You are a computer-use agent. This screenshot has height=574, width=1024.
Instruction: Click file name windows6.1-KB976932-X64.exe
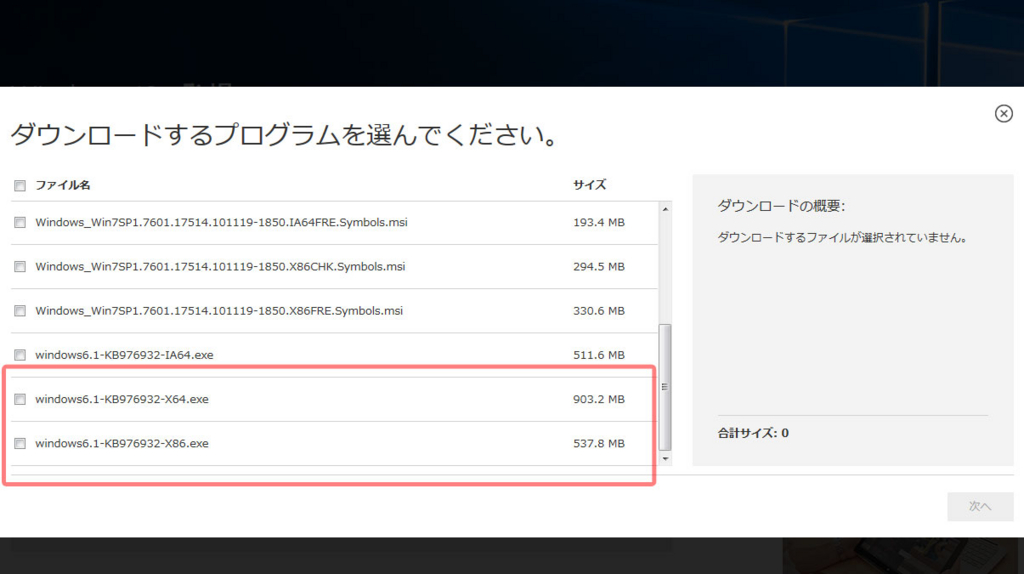[122, 400]
